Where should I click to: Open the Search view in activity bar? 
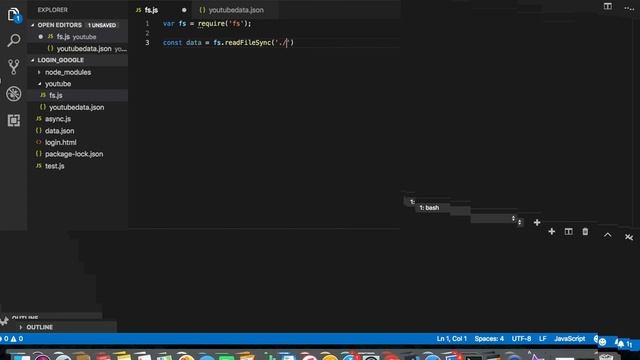tap(13, 40)
